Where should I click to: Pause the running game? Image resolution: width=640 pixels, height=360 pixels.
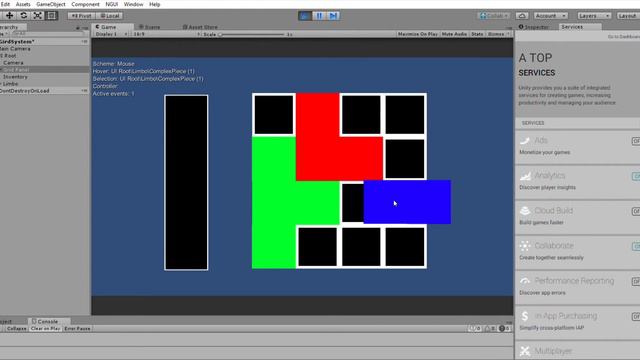319,16
